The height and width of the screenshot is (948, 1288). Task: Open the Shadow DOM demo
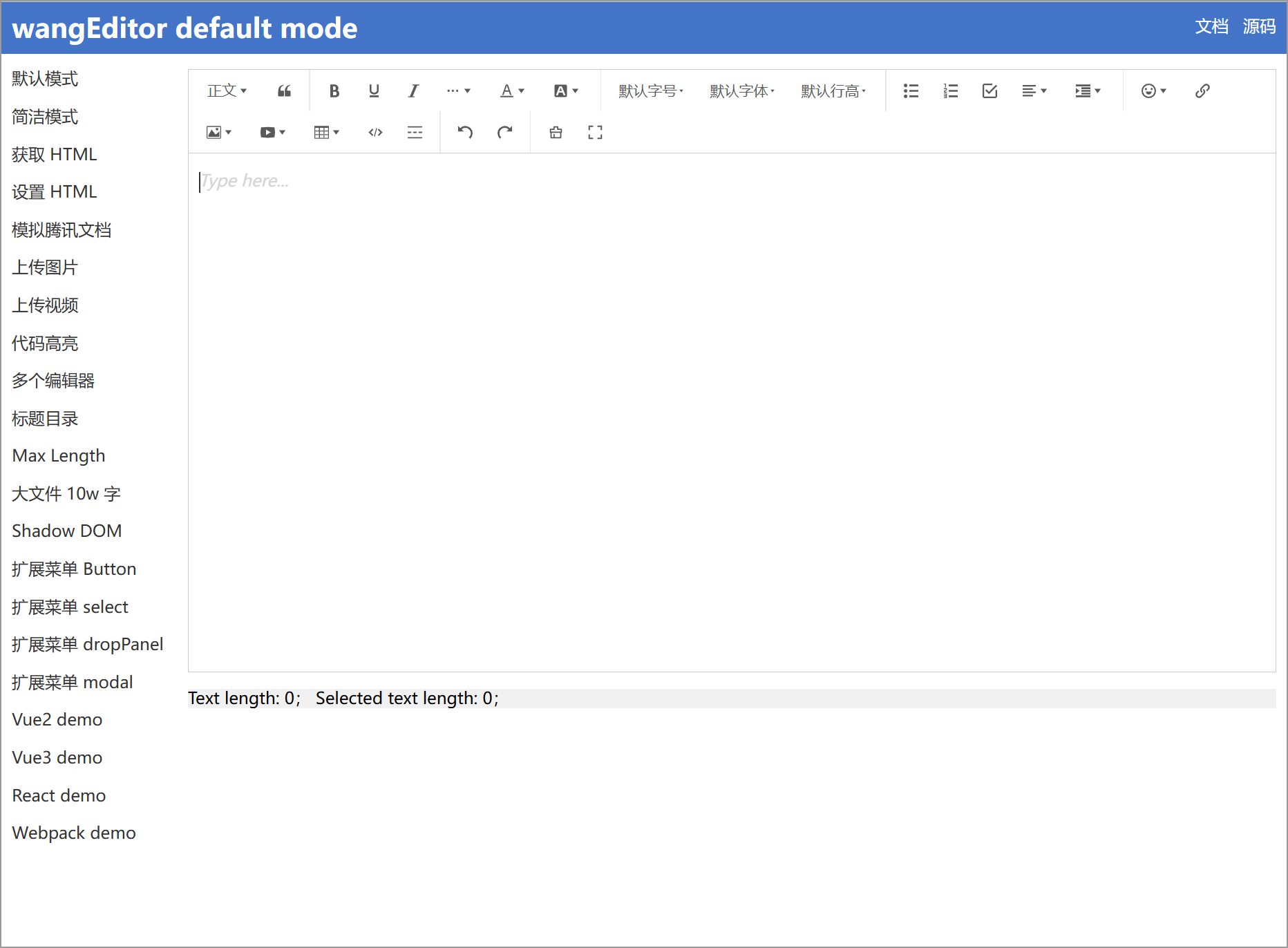coord(67,531)
